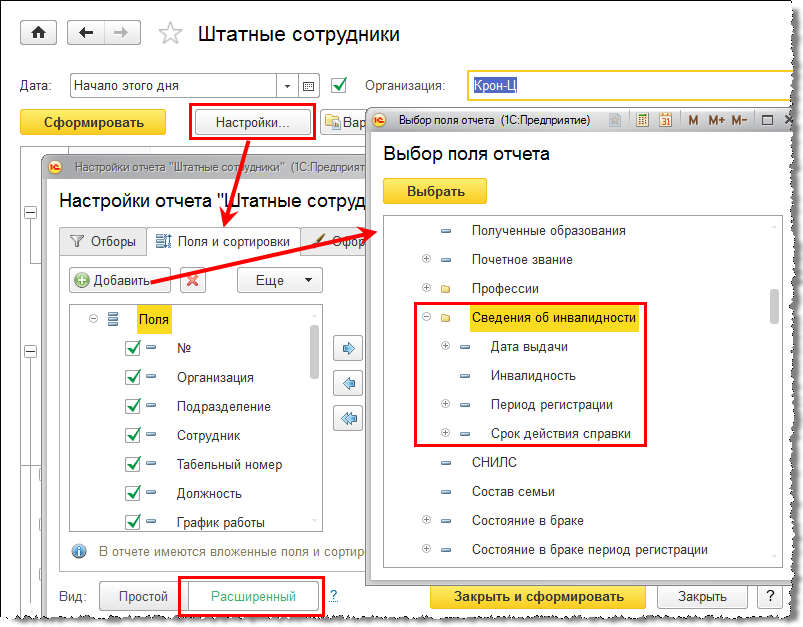This screenshot has width=803, height=627.
Task: Click favorites star in field selection title bar
Action: tap(615, 120)
